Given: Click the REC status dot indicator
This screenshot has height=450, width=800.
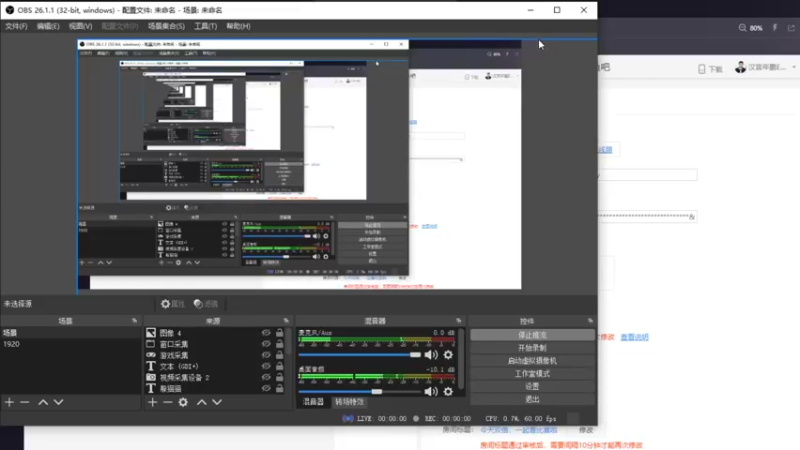Looking at the screenshot, I should [416, 418].
